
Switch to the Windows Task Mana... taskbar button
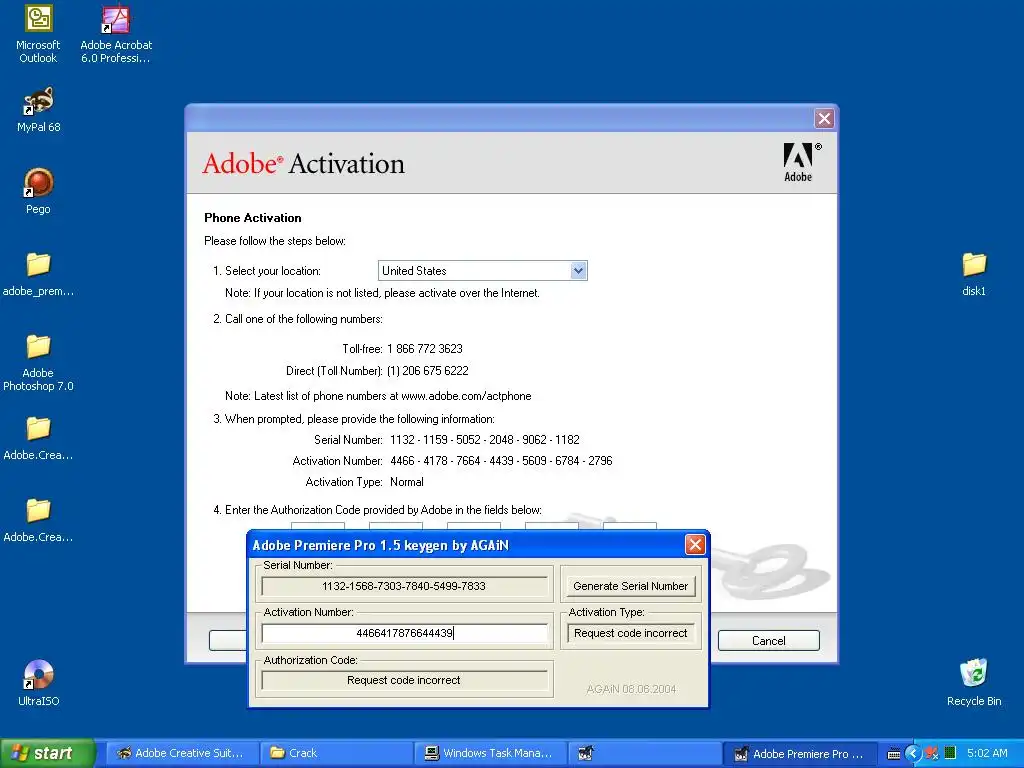pos(490,753)
